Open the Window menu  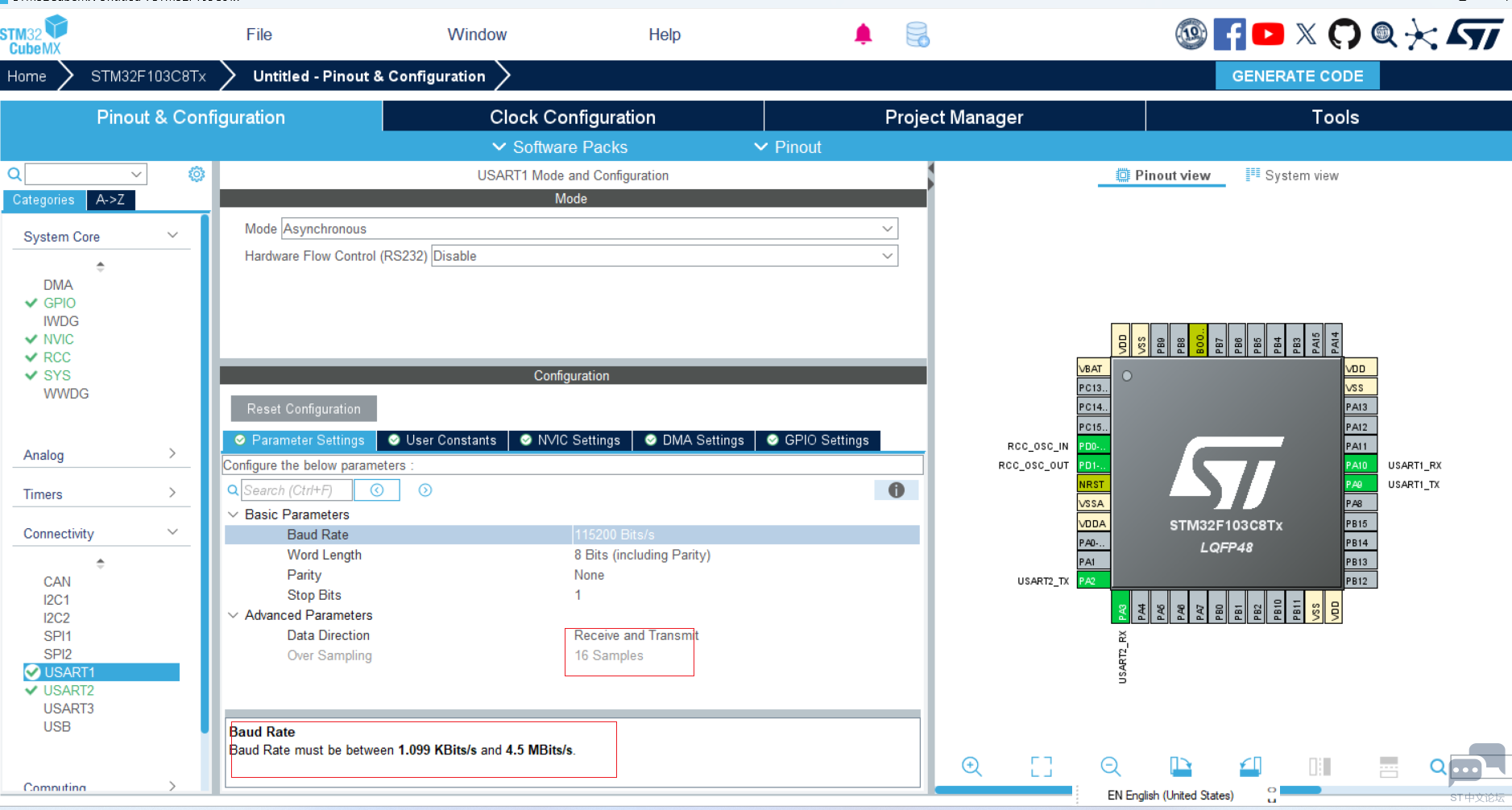click(477, 35)
